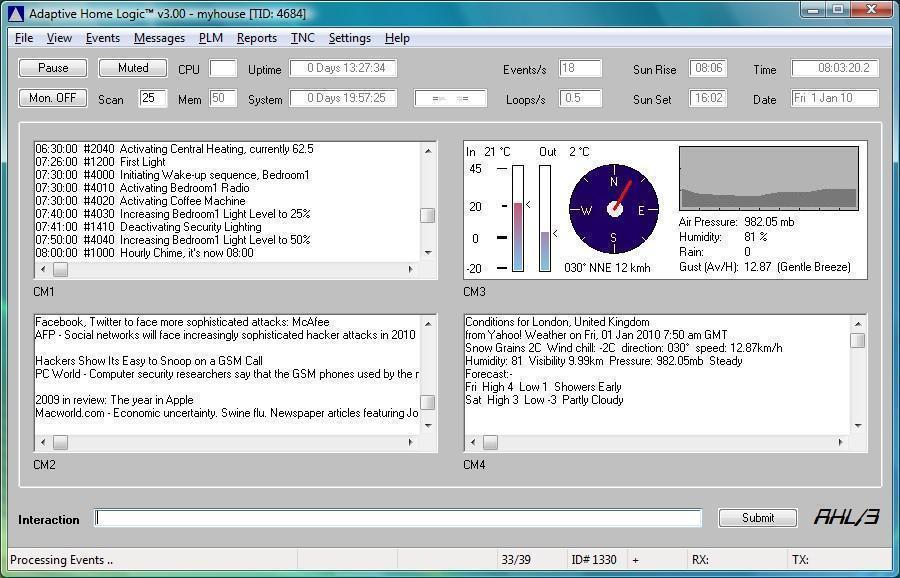The height and width of the screenshot is (578, 900).
Task: Click the air pressure history graph
Action: [x=768, y=178]
